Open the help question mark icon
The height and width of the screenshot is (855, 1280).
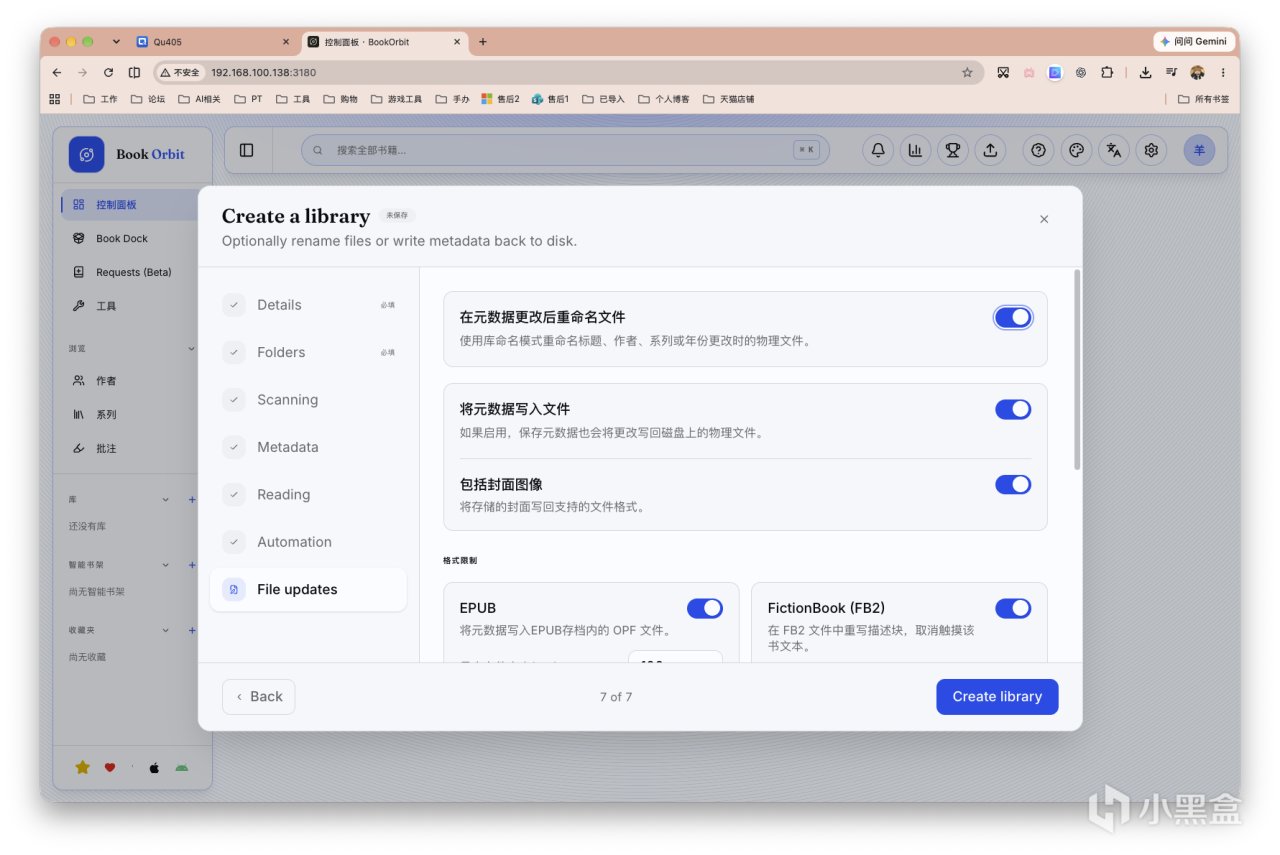[x=1039, y=150]
